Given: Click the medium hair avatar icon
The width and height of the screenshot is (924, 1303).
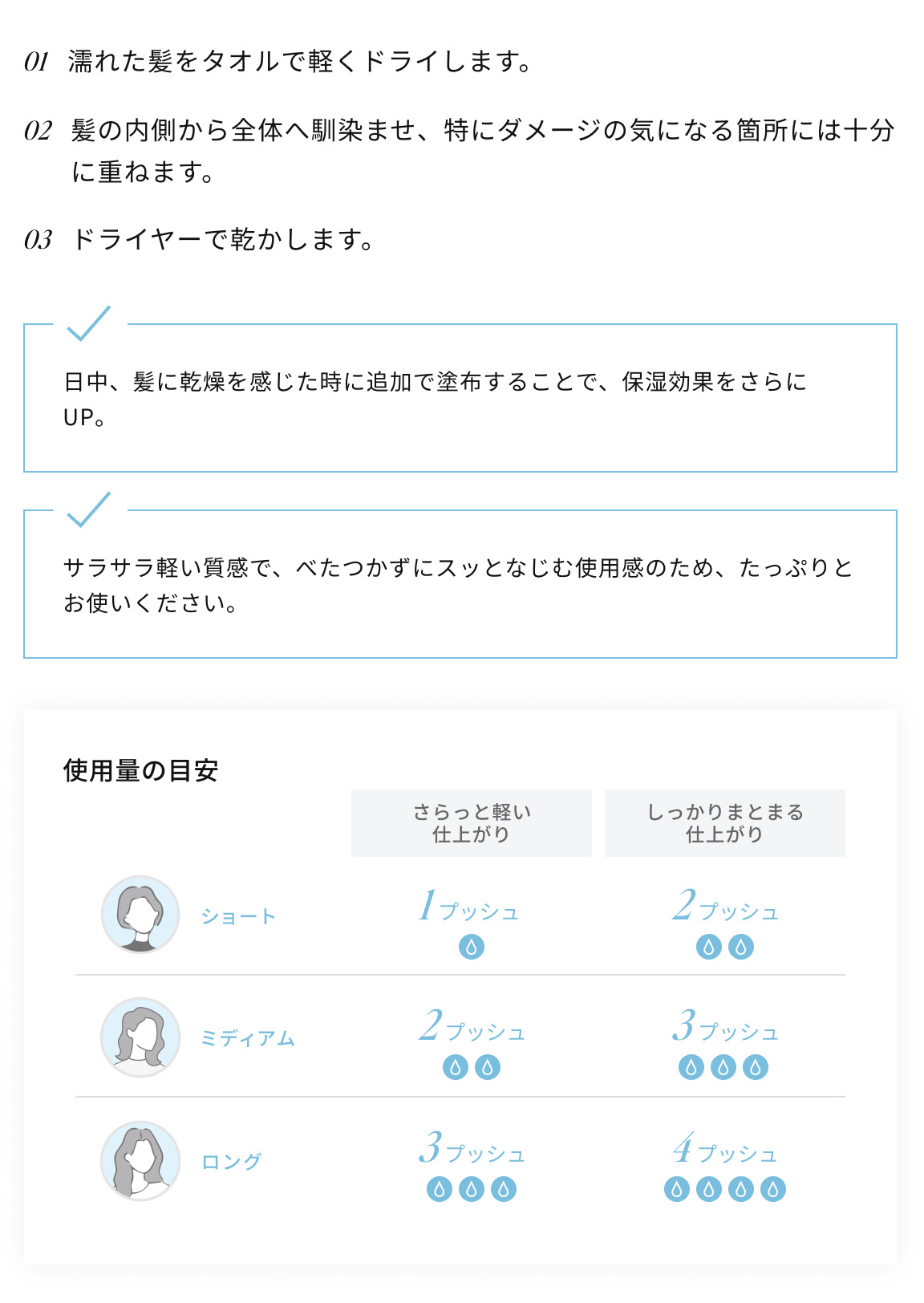Looking at the screenshot, I should coord(140,1037).
